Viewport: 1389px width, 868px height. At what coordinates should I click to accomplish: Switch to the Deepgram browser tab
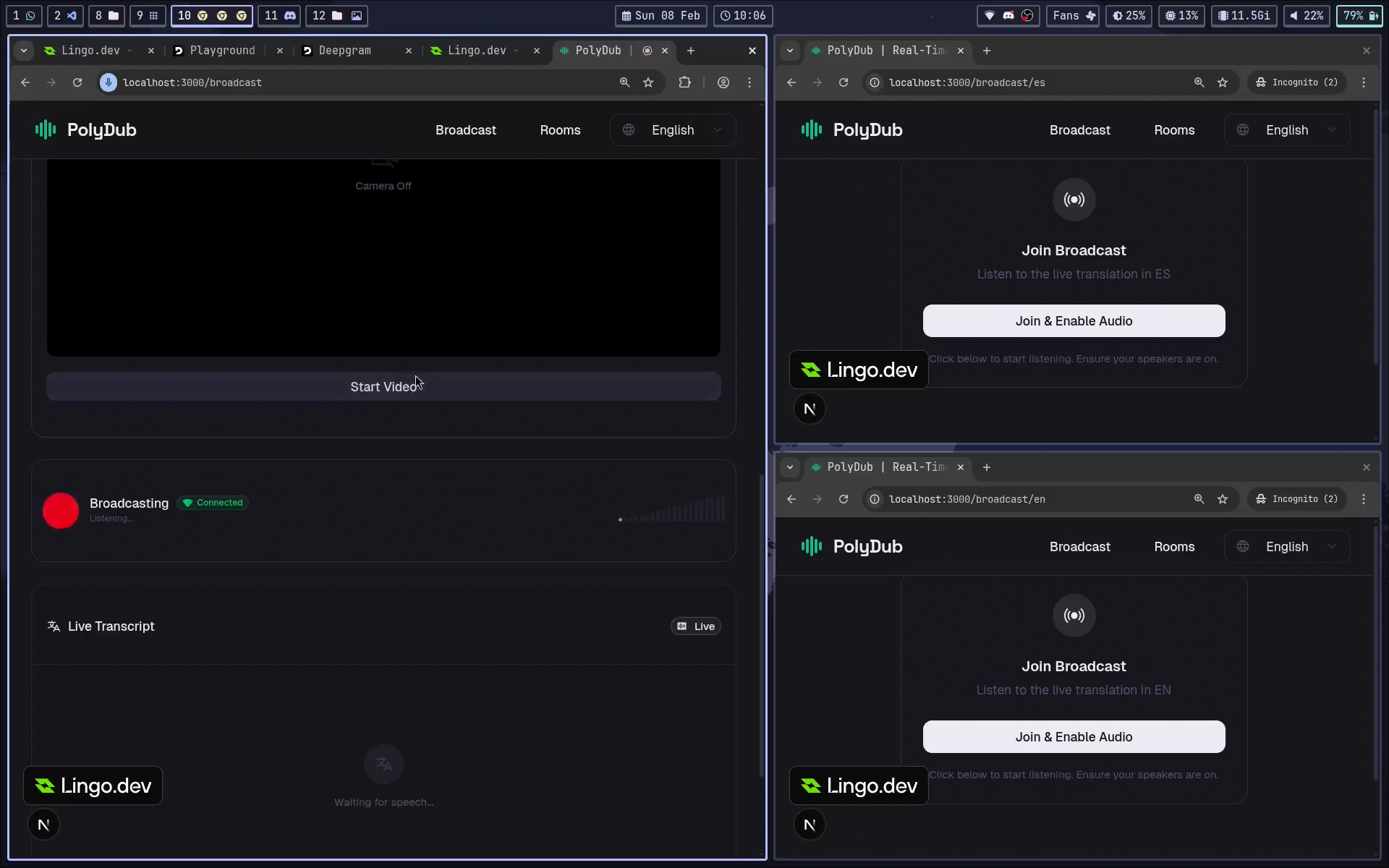point(345,51)
